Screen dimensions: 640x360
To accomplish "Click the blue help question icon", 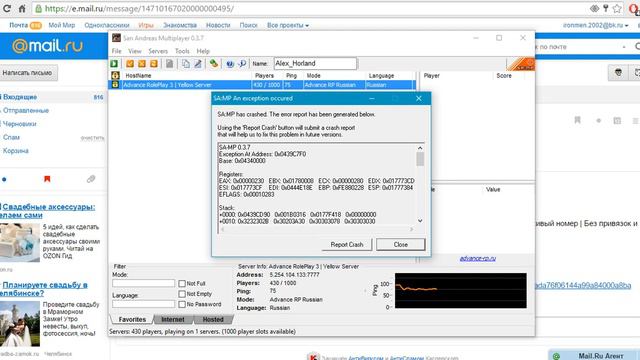I will click(x=230, y=64).
